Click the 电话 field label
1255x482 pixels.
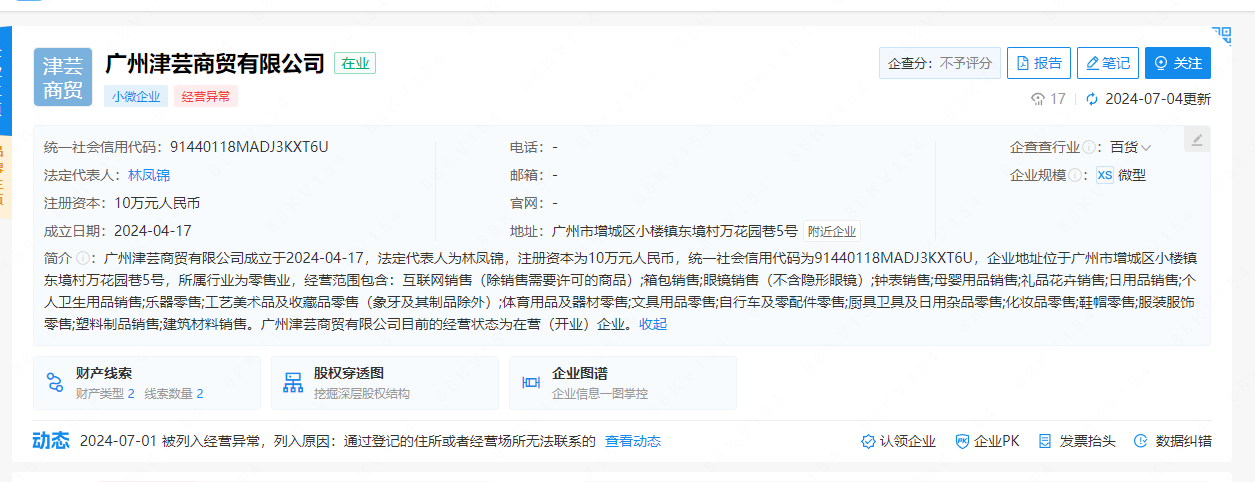pyautogui.click(x=525, y=147)
